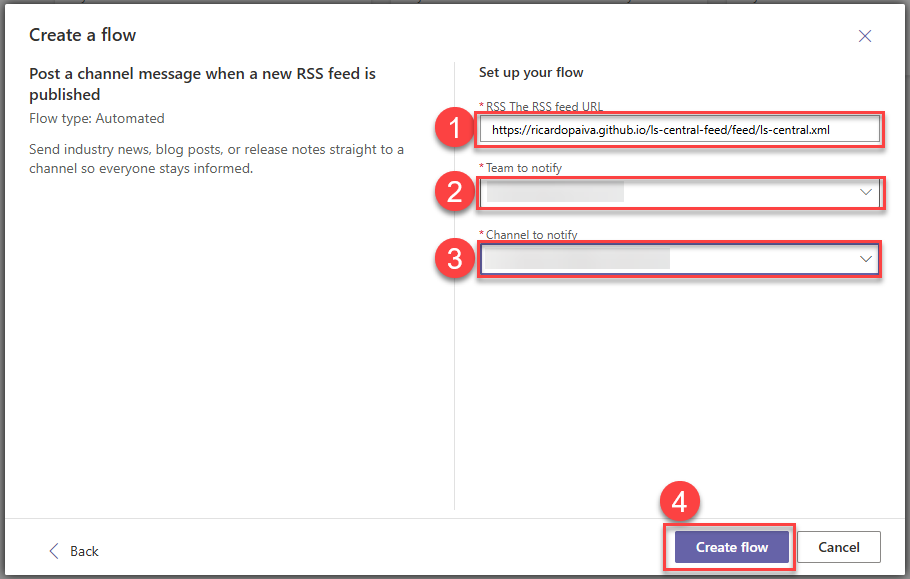
Task: Expand the Team to notify dropdown arrow
Action: (x=866, y=192)
